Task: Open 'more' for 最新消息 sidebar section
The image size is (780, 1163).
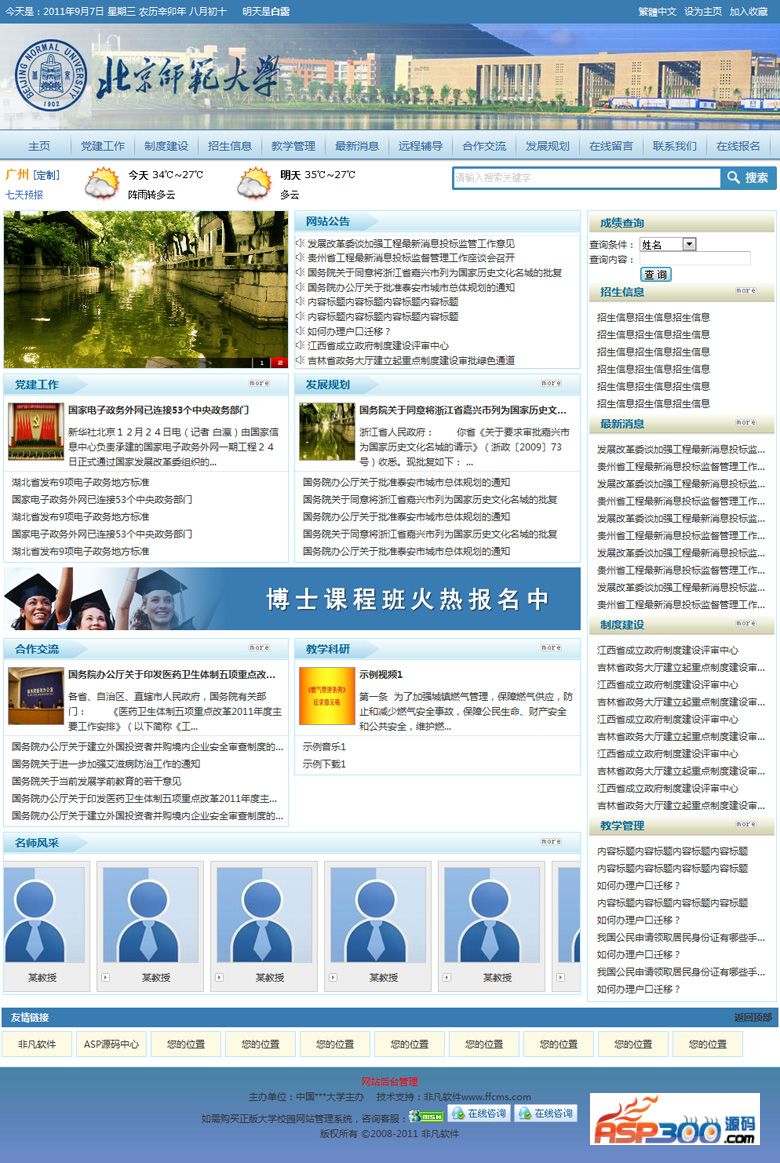Action: point(746,423)
